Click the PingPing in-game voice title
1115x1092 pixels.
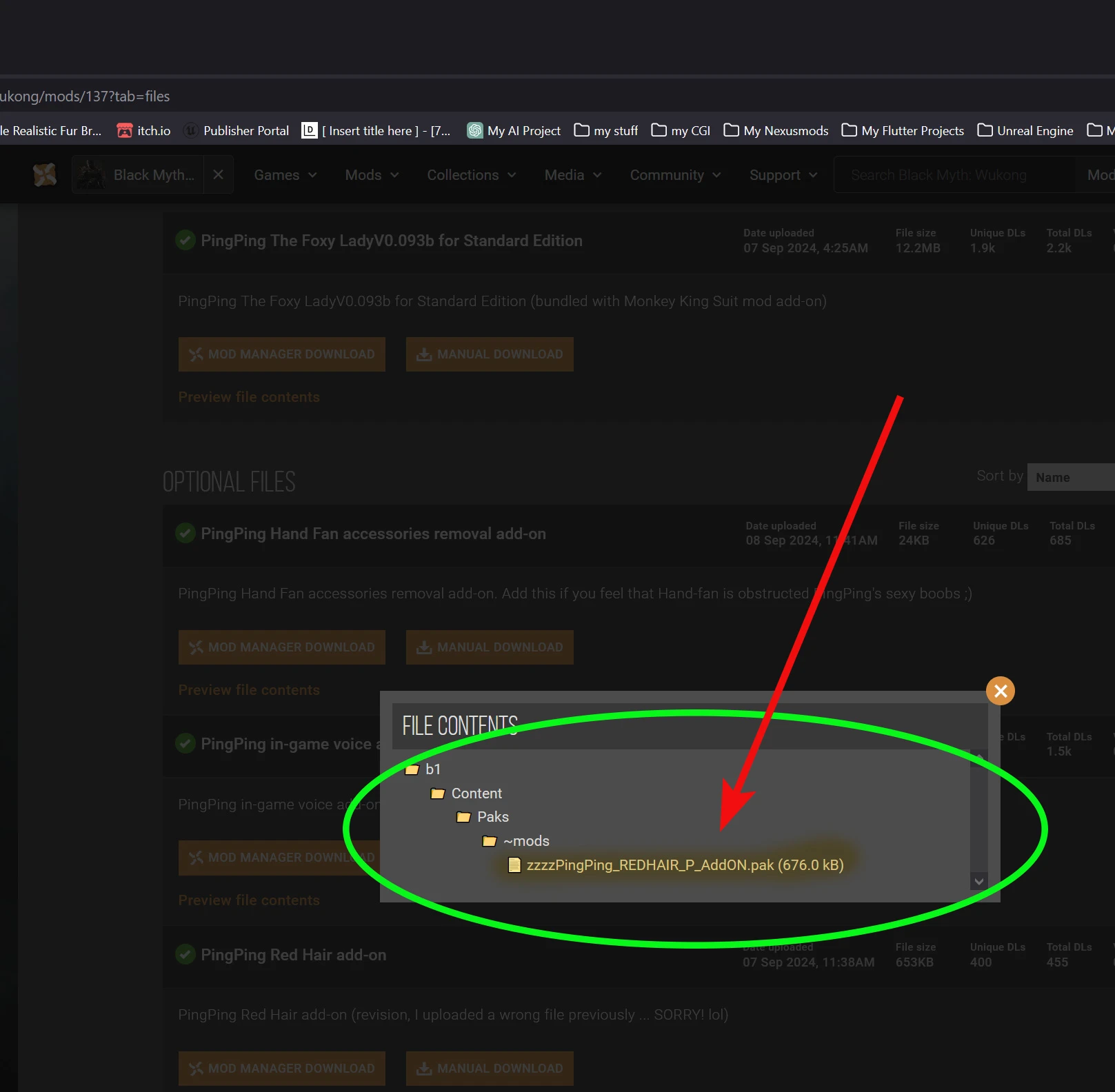pyautogui.click(x=290, y=744)
